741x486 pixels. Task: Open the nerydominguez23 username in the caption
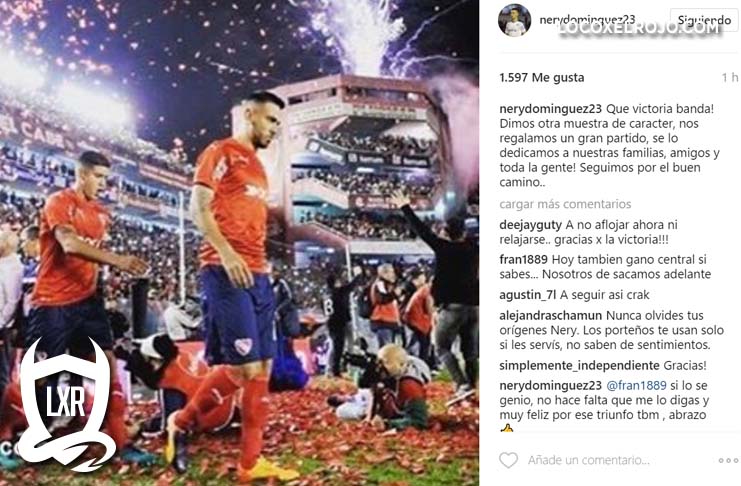pyautogui.click(x=551, y=109)
